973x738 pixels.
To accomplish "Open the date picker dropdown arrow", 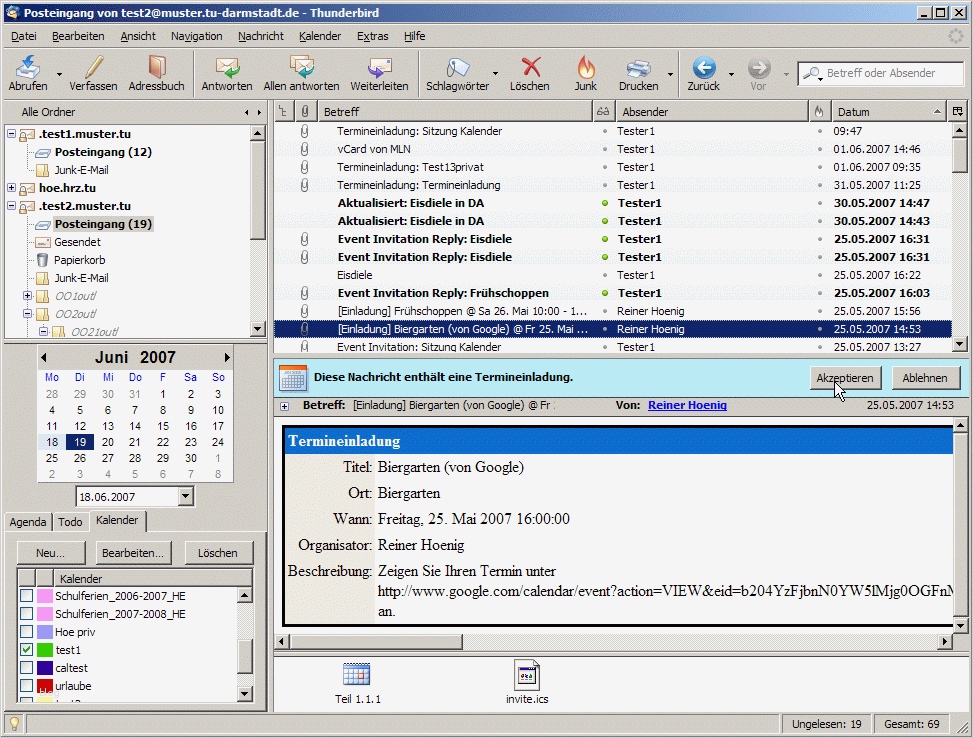I will 185,496.
